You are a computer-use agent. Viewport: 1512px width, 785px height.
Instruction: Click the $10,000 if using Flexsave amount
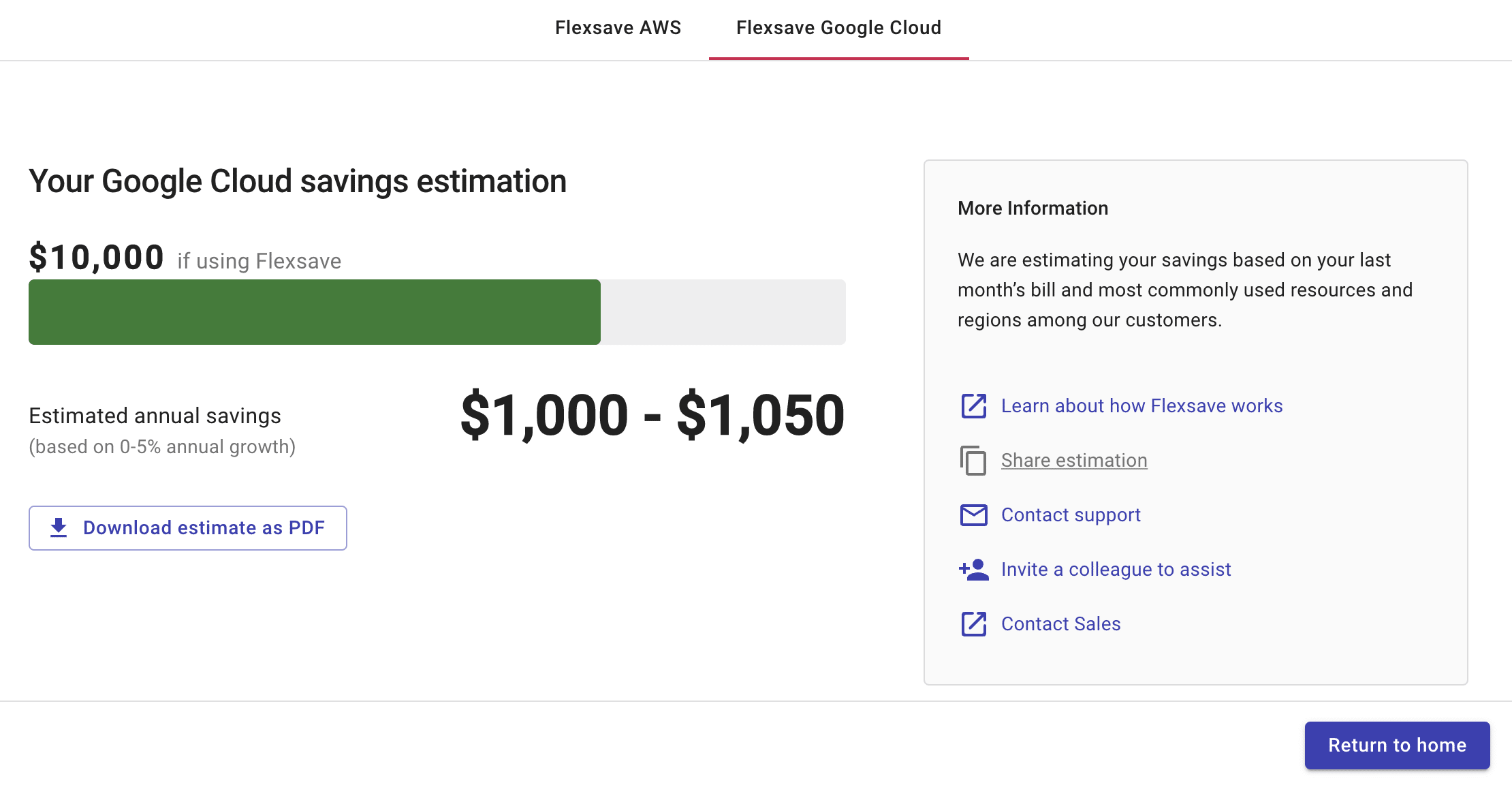(x=97, y=258)
